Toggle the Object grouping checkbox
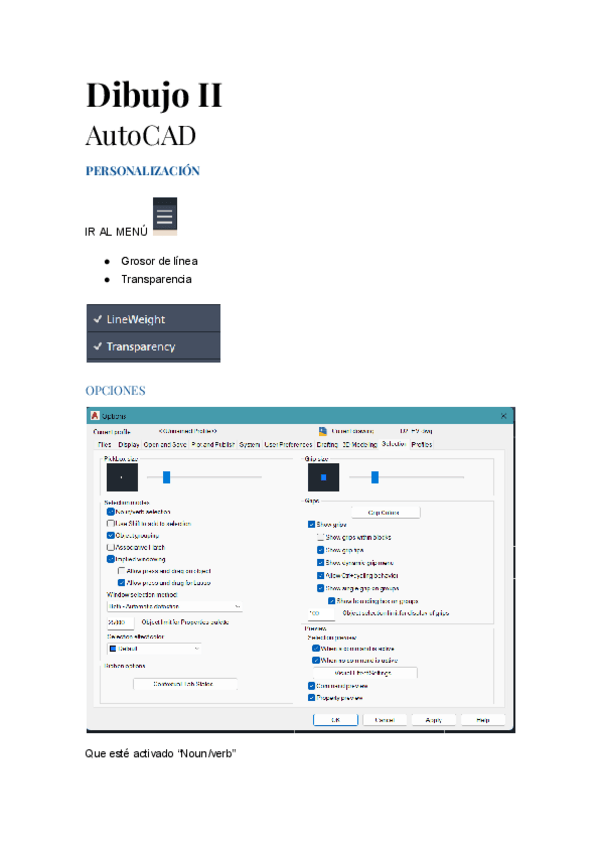 coord(110,535)
